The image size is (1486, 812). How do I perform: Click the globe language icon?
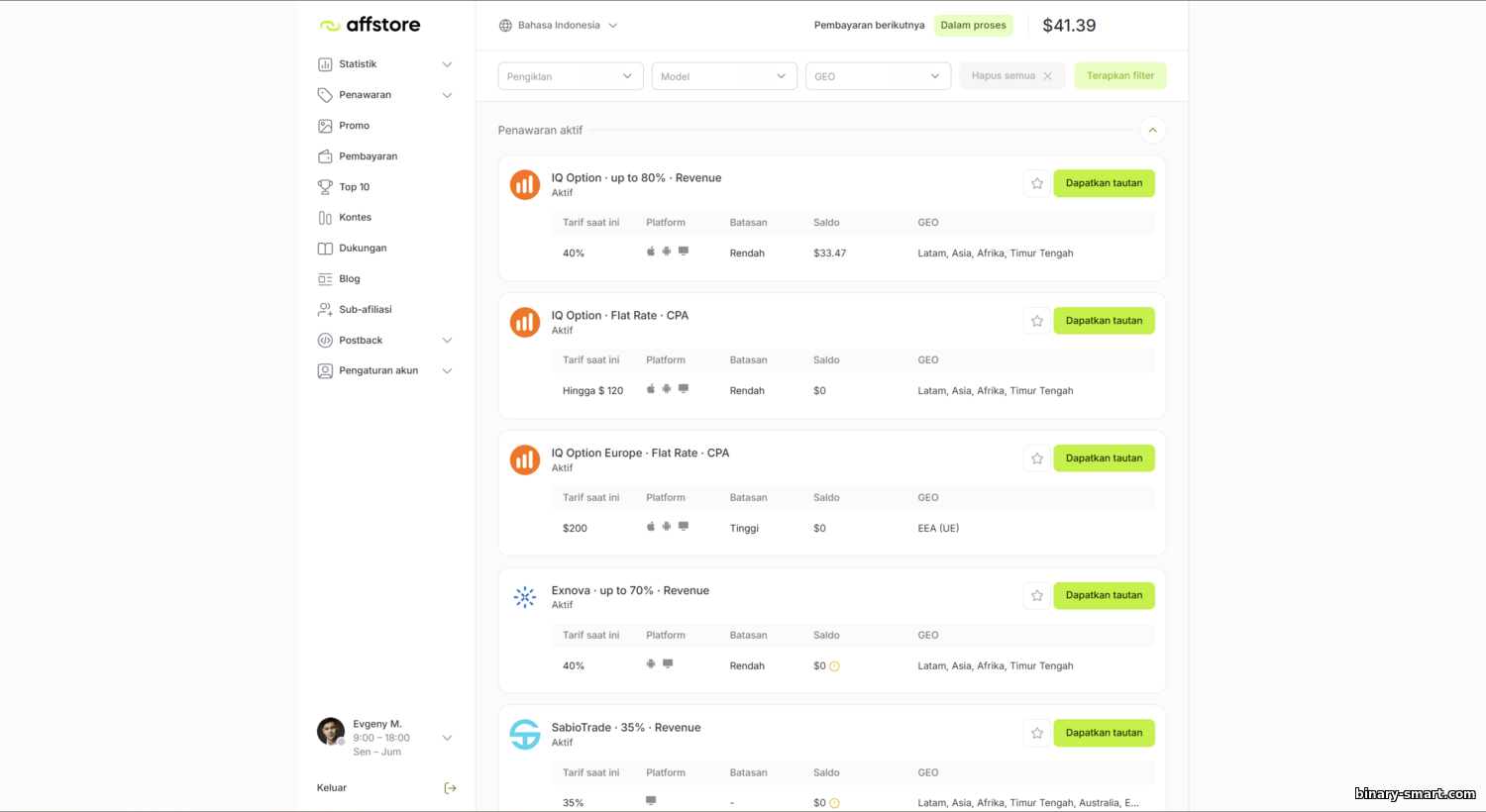(505, 26)
